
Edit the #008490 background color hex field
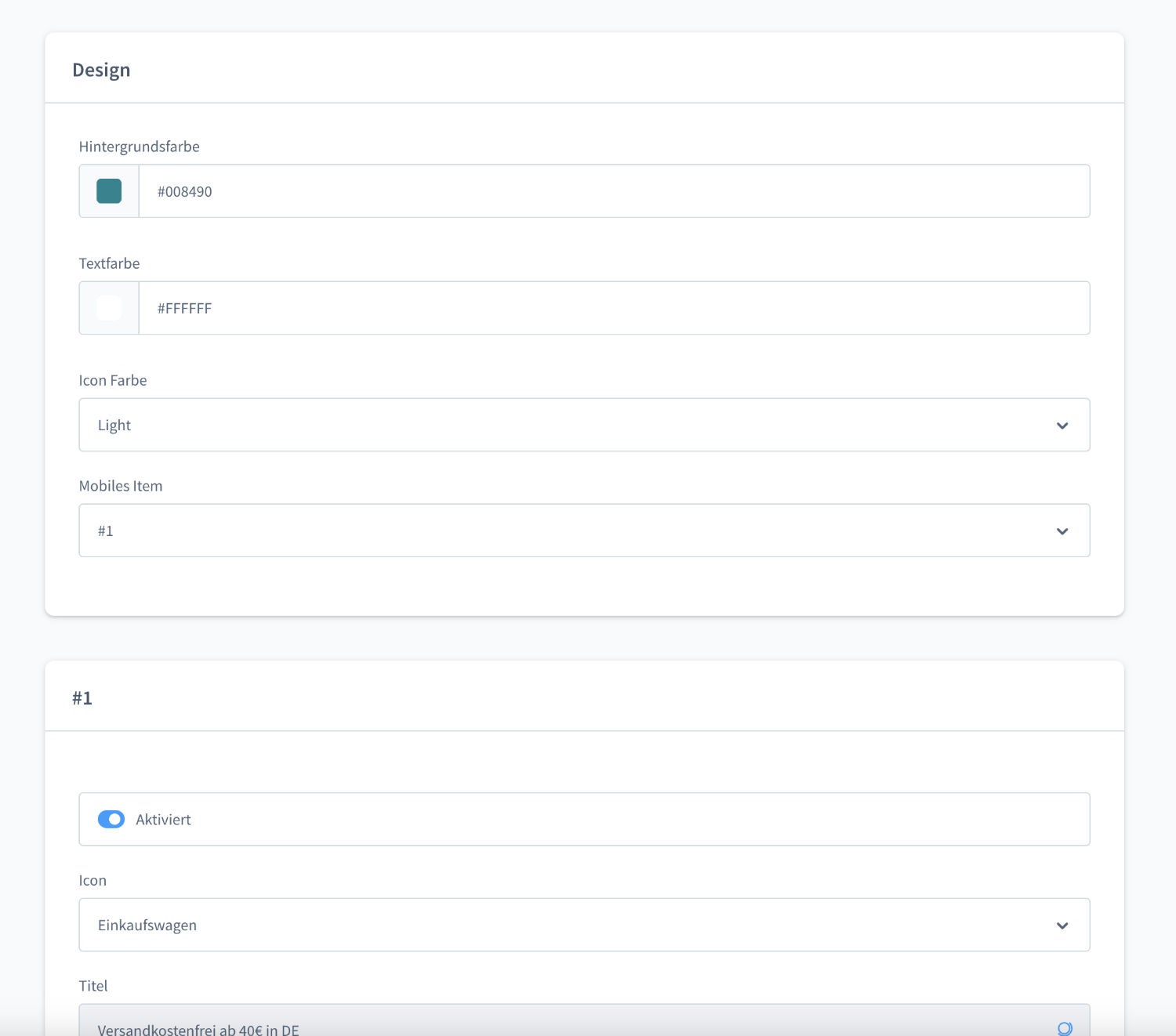614,191
